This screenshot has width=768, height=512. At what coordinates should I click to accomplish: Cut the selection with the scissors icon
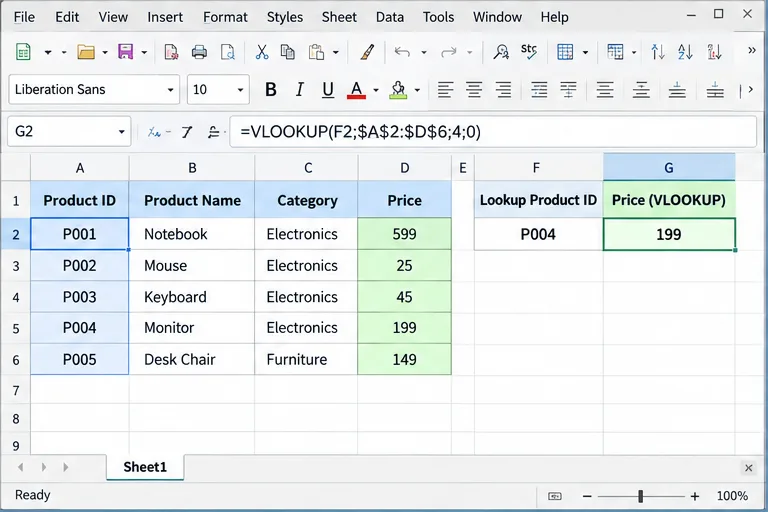tap(262, 51)
